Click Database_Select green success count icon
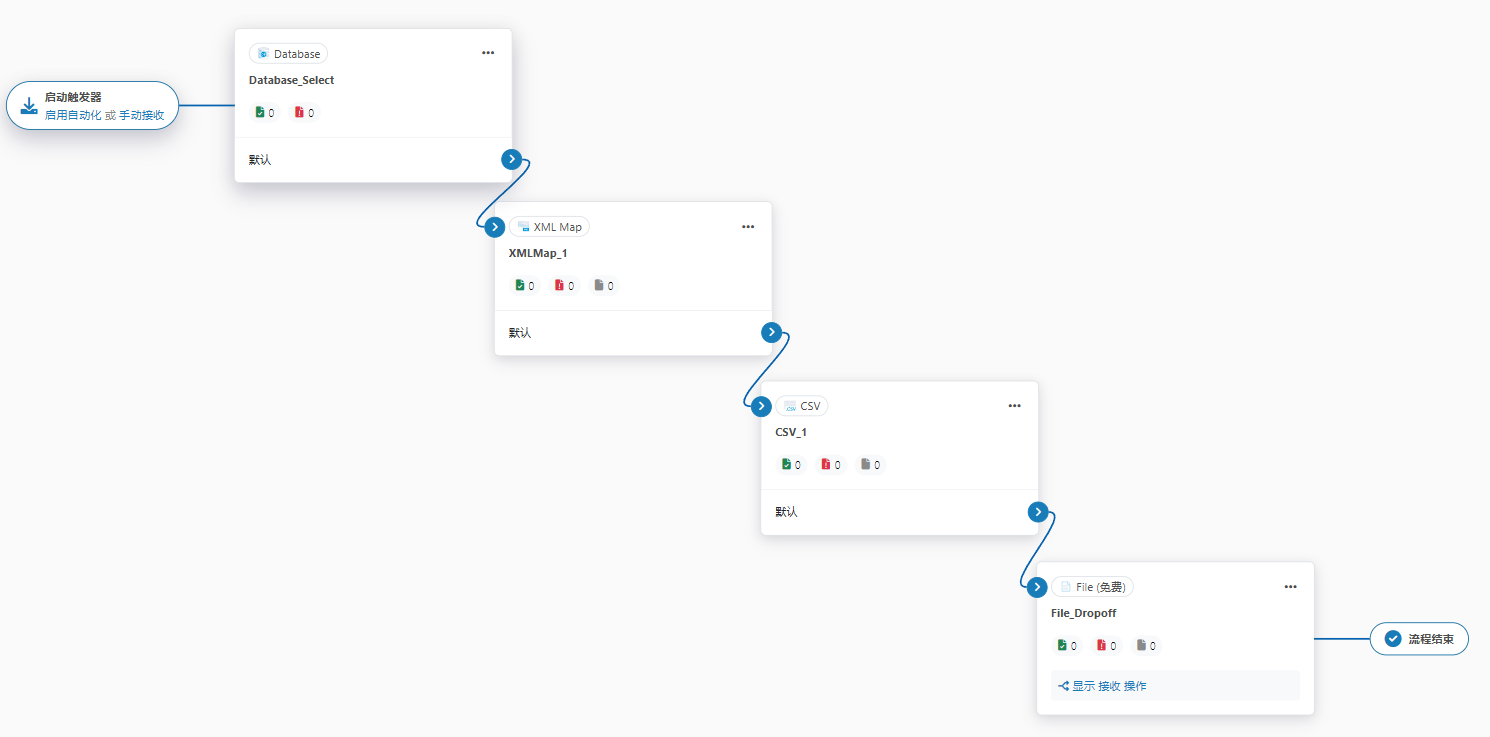The image size is (1490, 737). [260, 113]
